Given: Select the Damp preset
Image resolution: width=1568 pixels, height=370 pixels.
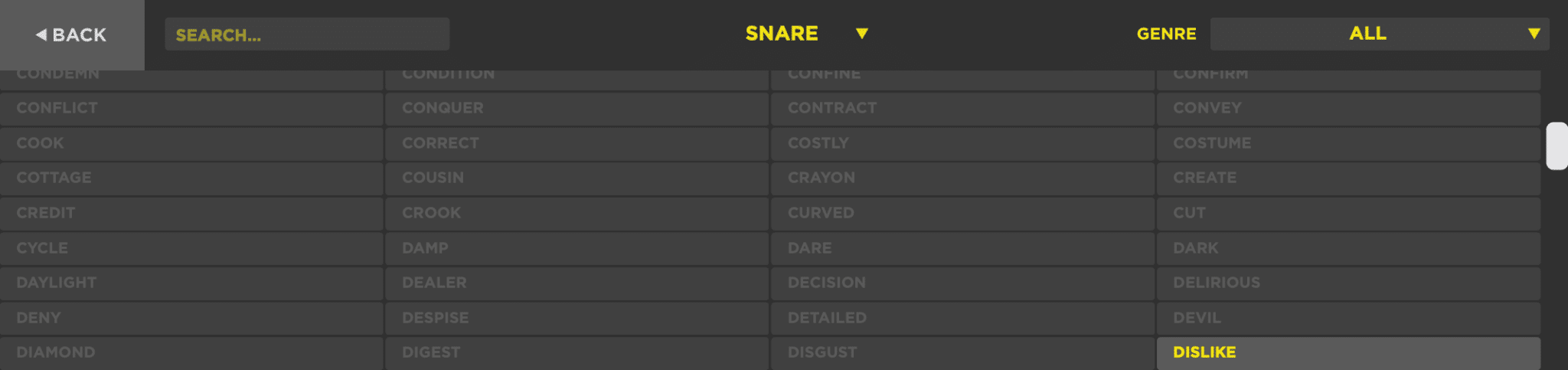Looking at the screenshot, I should click(577, 248).
